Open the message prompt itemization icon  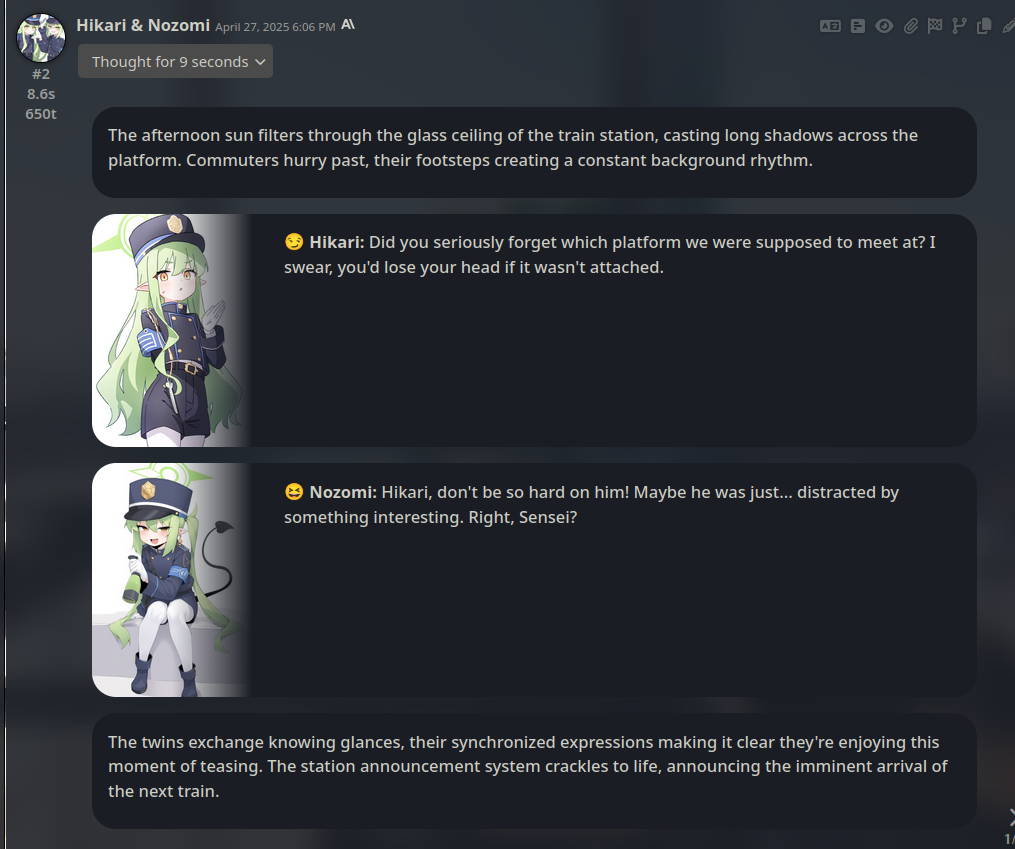(x=858, y=26)
